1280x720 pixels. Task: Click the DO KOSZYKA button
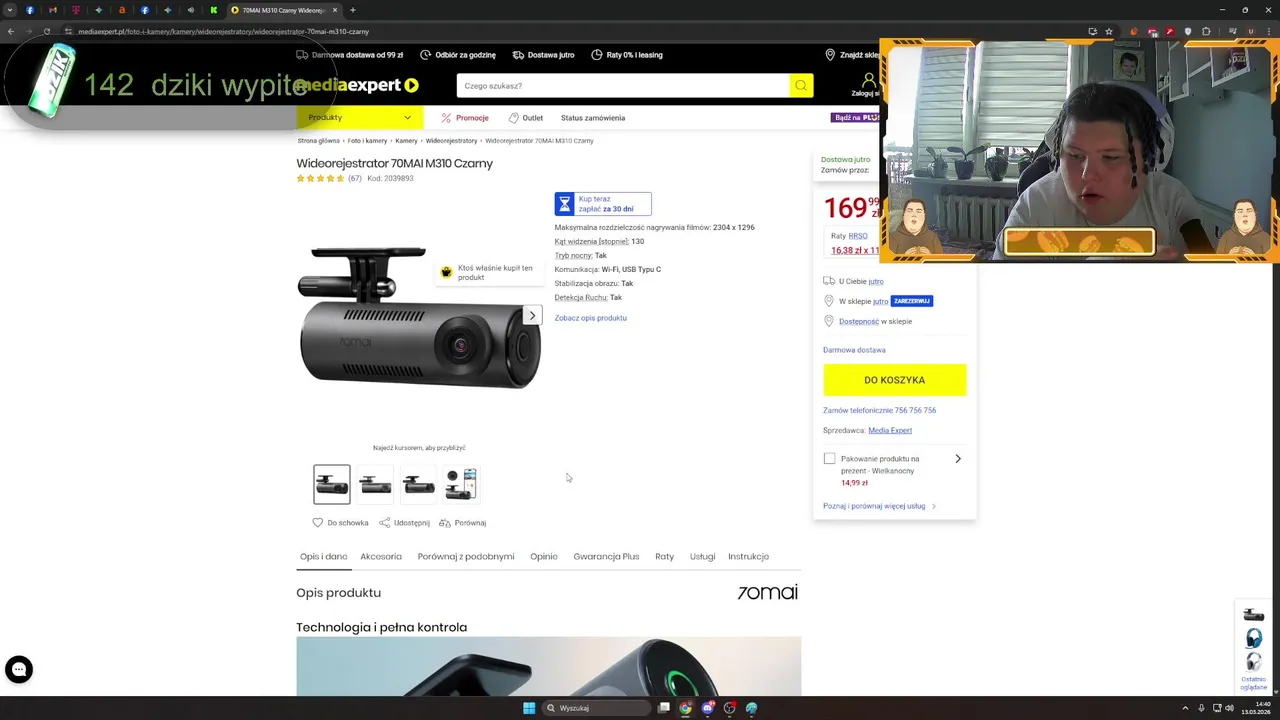click(x=894, y=380)
